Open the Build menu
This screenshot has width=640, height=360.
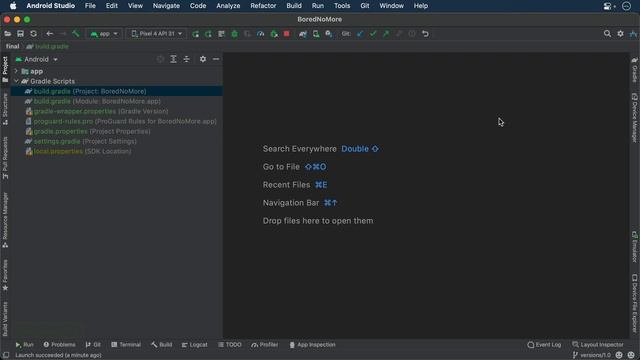(x=294, y=6)
